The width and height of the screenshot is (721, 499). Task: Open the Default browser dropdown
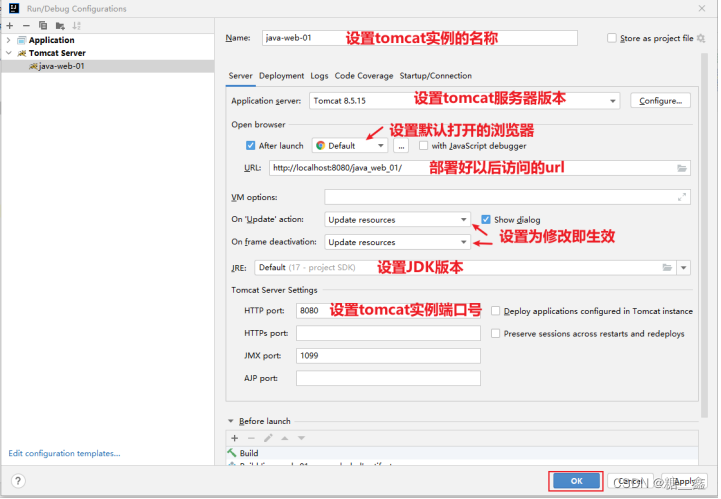(350, 146)
